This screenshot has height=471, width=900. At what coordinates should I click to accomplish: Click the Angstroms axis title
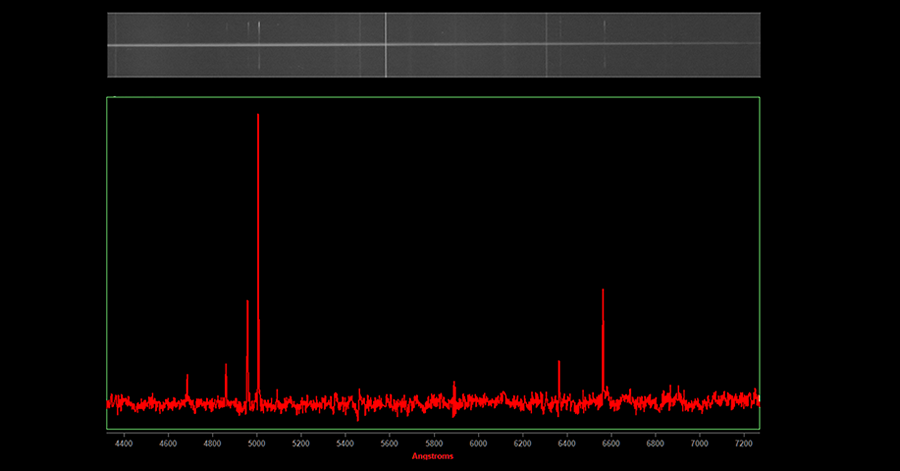(433, 456)
